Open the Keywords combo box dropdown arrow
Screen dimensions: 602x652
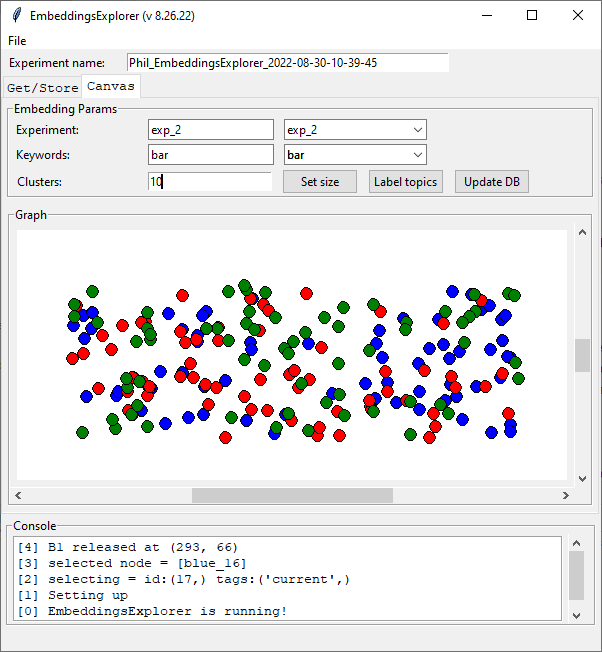(417, 155)
